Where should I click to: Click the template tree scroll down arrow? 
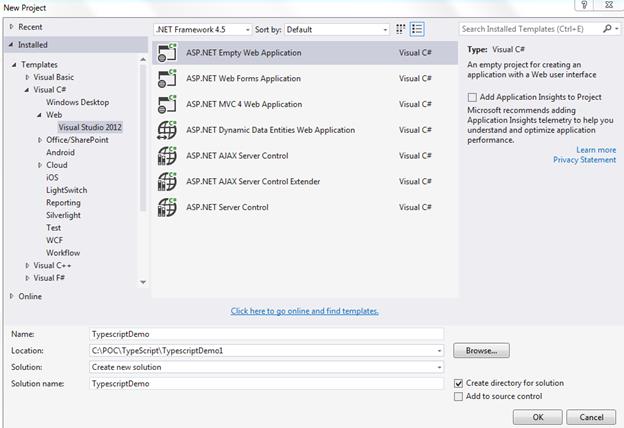[143, 282]
